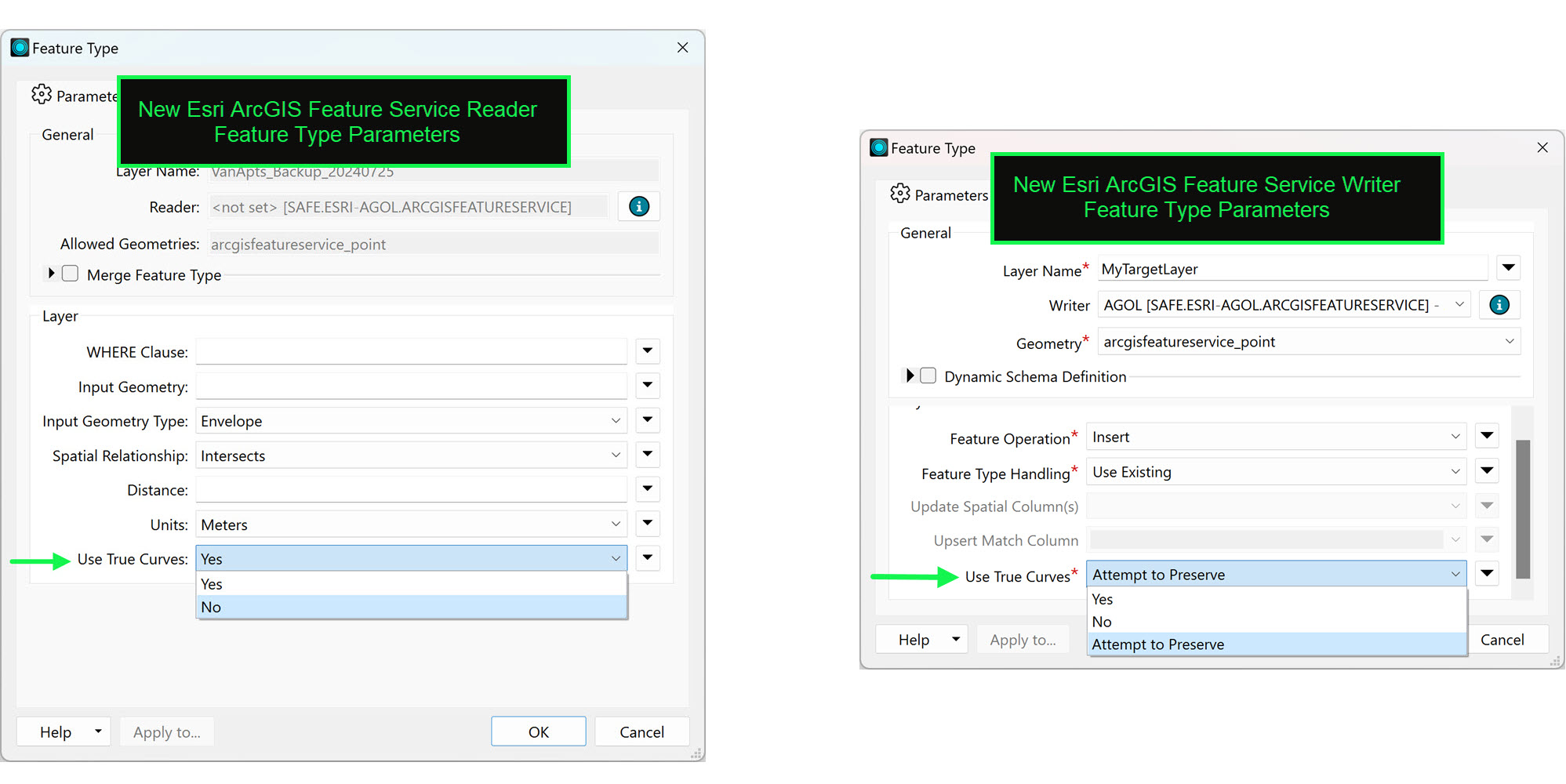Select Yes in writer Use True Curves list
The width and height of the screenshot is (1566, 784).
pos(1277,599)
